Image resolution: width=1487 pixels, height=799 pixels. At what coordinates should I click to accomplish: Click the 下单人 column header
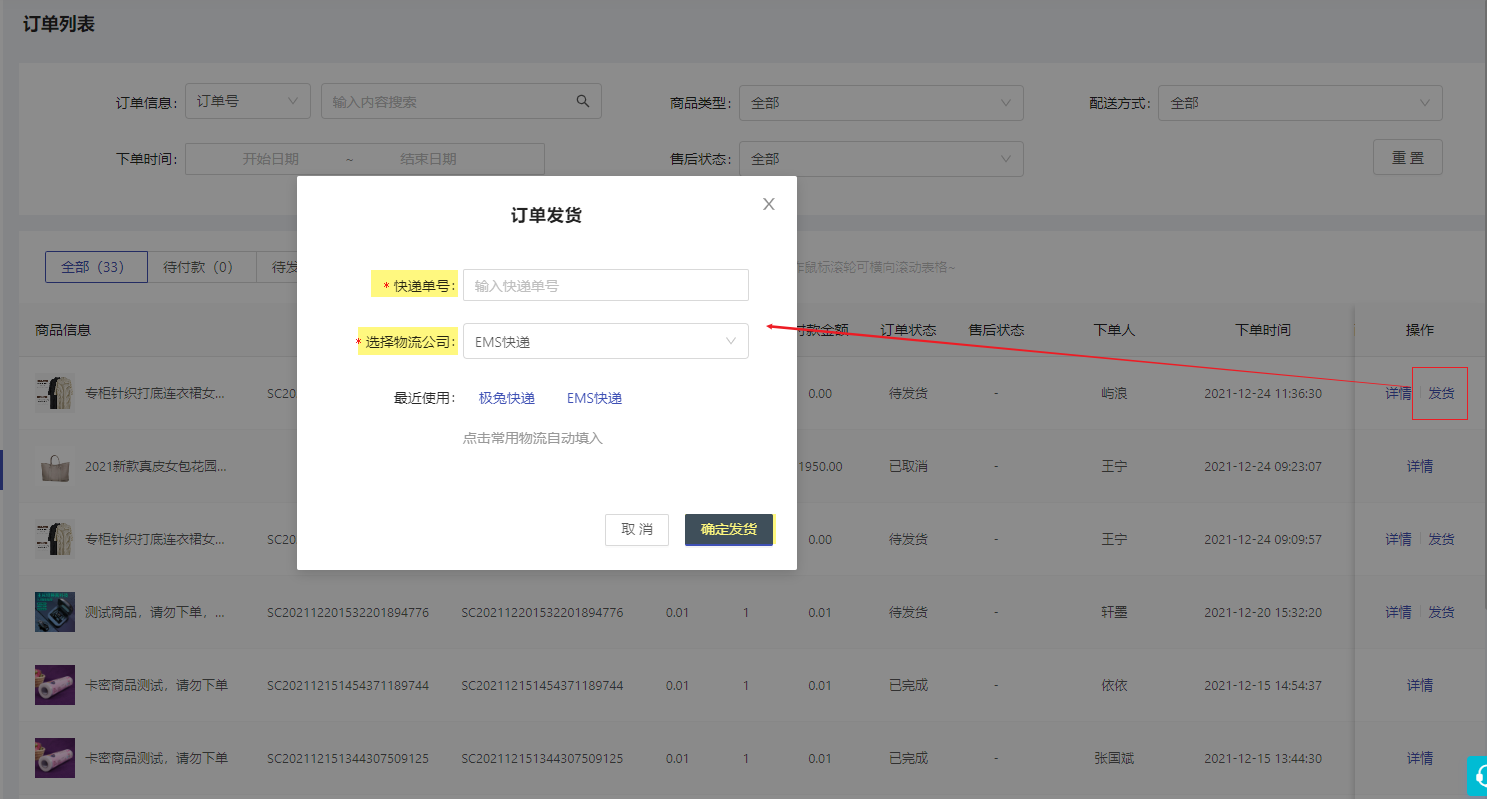pos(1114,330)
